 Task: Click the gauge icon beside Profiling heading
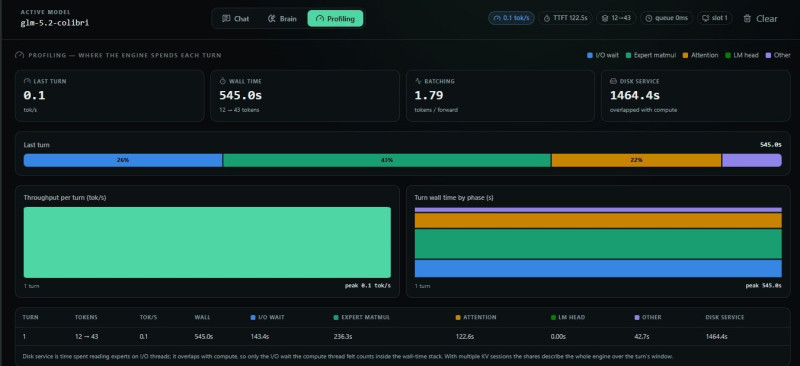(x=19, y=55)
